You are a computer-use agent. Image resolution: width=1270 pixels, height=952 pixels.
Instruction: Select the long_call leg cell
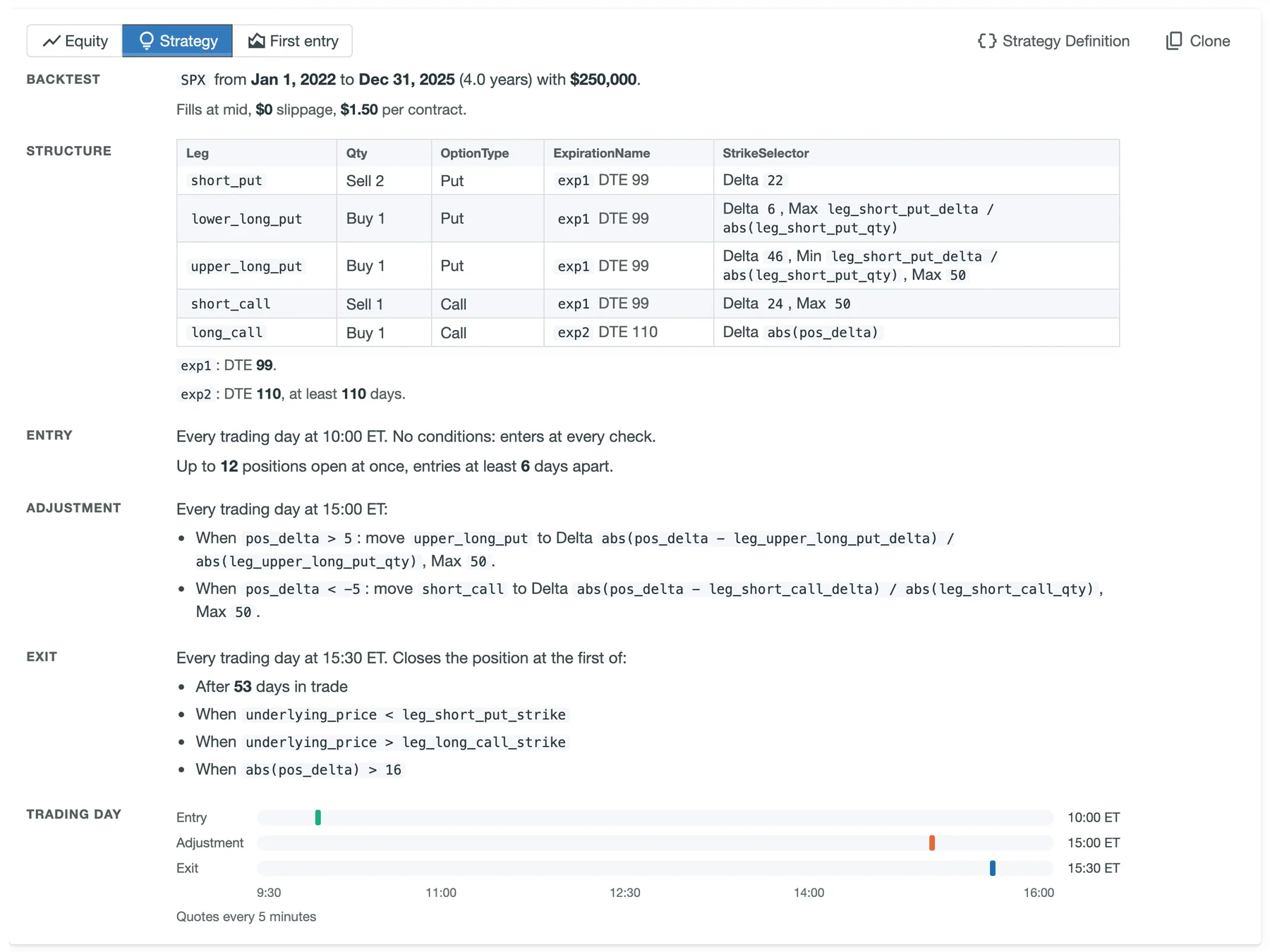257,332
